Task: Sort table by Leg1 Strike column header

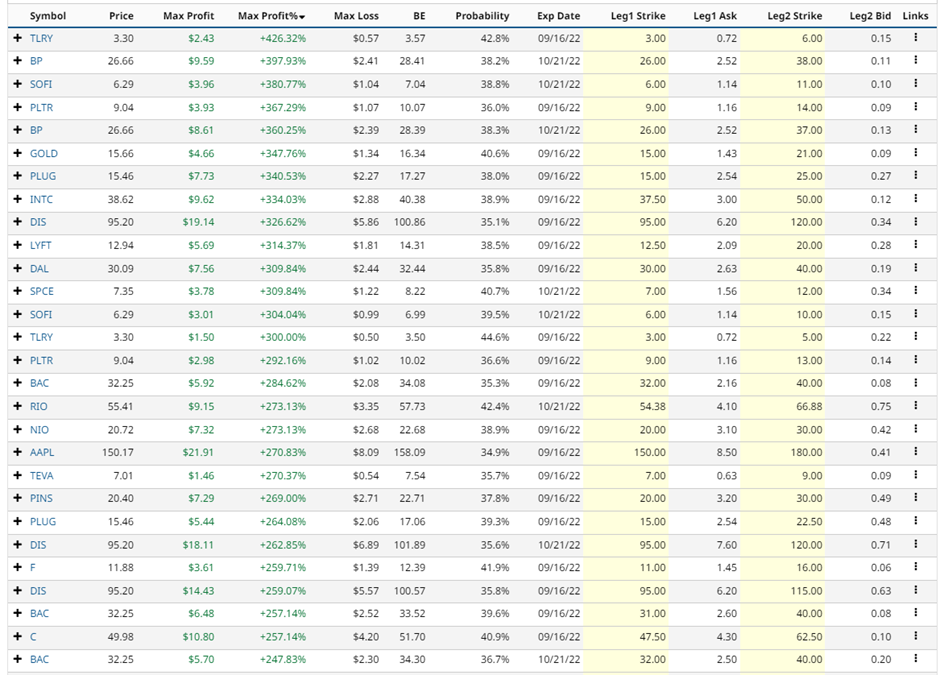Action: pyautogui.click(x=638, y=16)
